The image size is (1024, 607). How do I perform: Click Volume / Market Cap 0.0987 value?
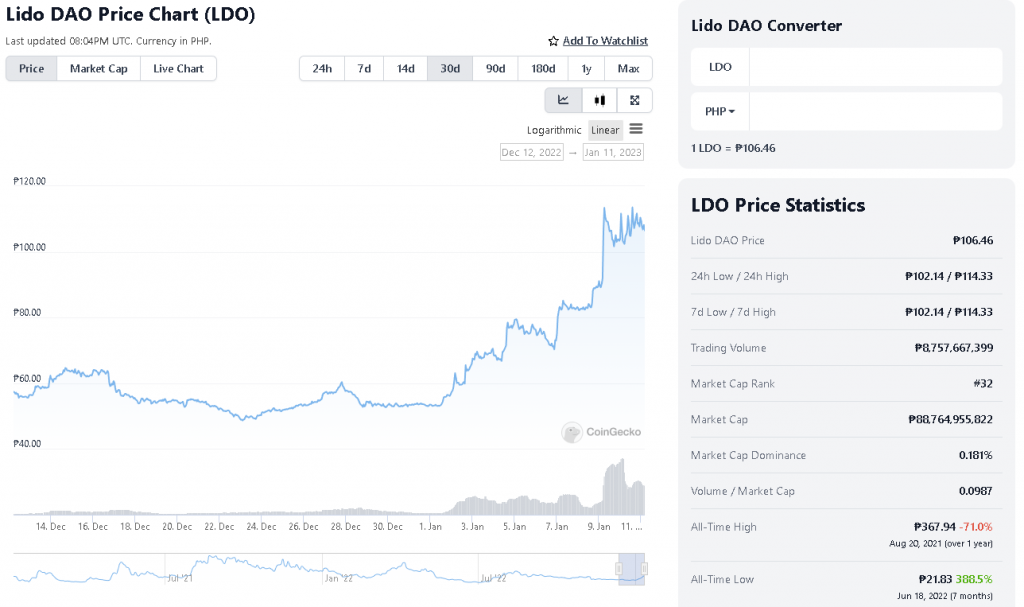coord(976,491)
